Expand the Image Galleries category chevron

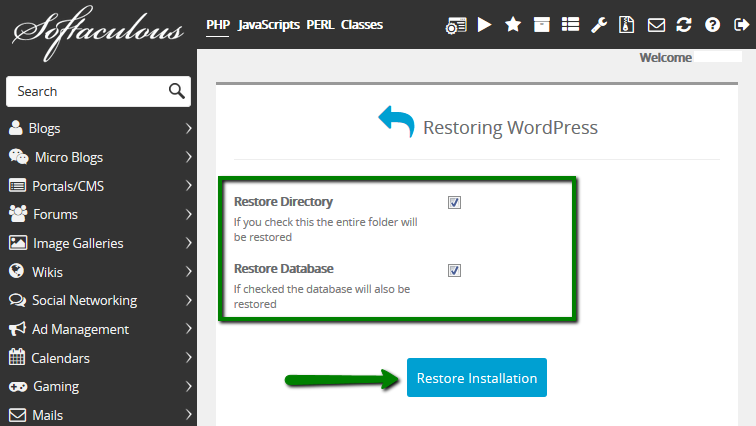click(x=189, y=243)
